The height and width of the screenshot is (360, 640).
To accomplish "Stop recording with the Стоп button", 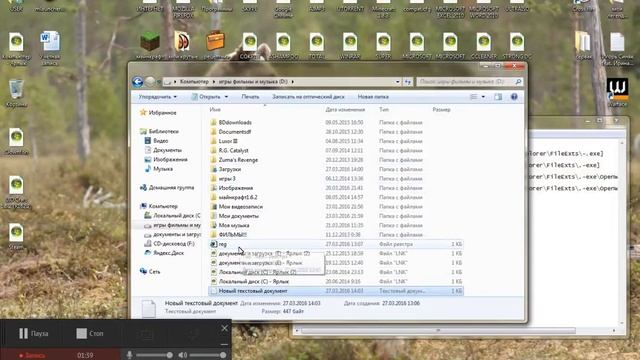I will (x=90, y=333).
